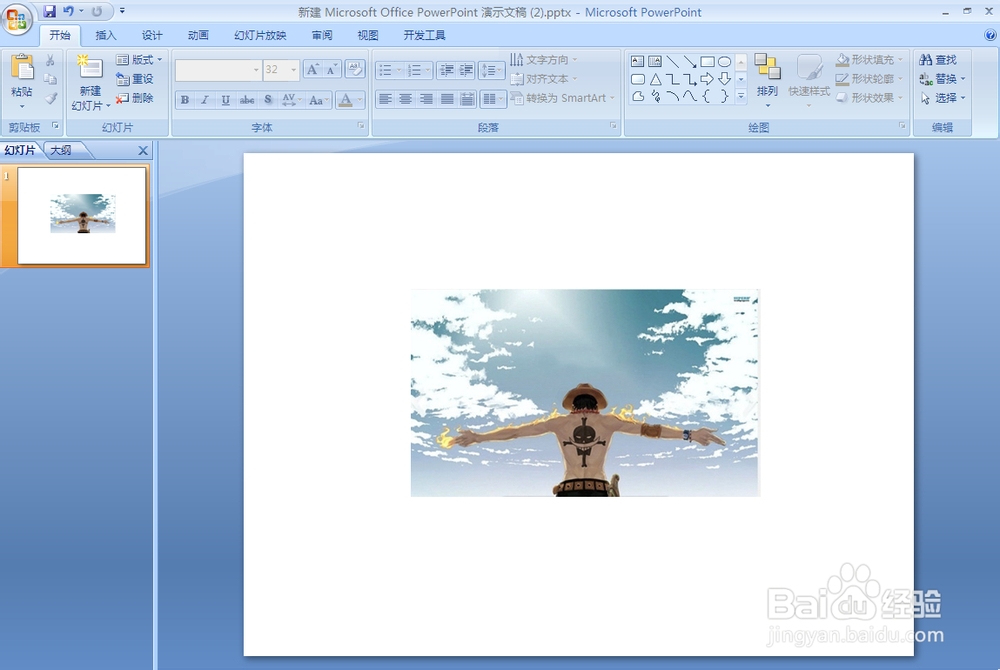Select the Format Painter brush

(x=50, y=98)
